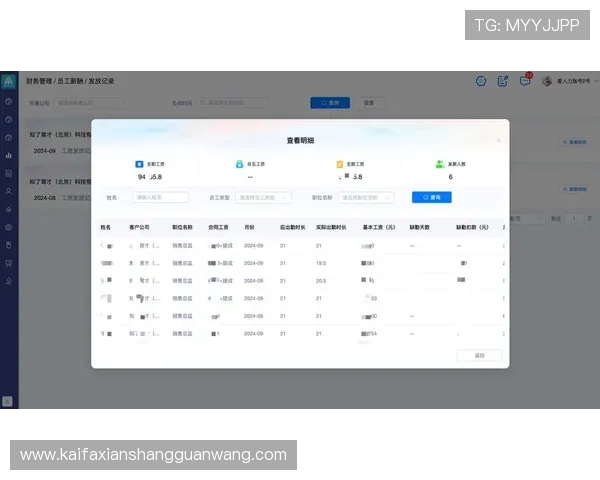600x480 pixels.
Task: Open the 员工类型 dropdown in the dialog
Action: (x=263, y=198)
